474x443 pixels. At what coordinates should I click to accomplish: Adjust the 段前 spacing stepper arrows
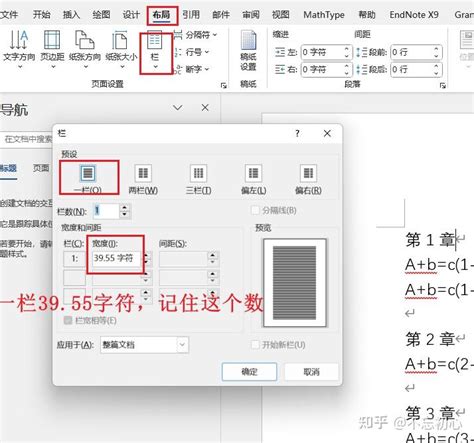point(436,52)
